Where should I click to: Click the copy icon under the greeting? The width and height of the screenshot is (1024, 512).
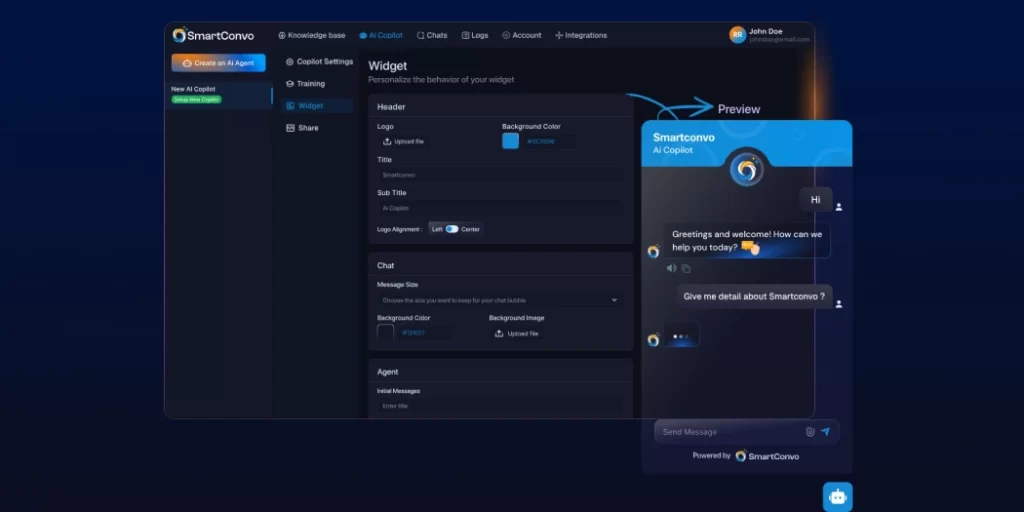coord(686,268)
